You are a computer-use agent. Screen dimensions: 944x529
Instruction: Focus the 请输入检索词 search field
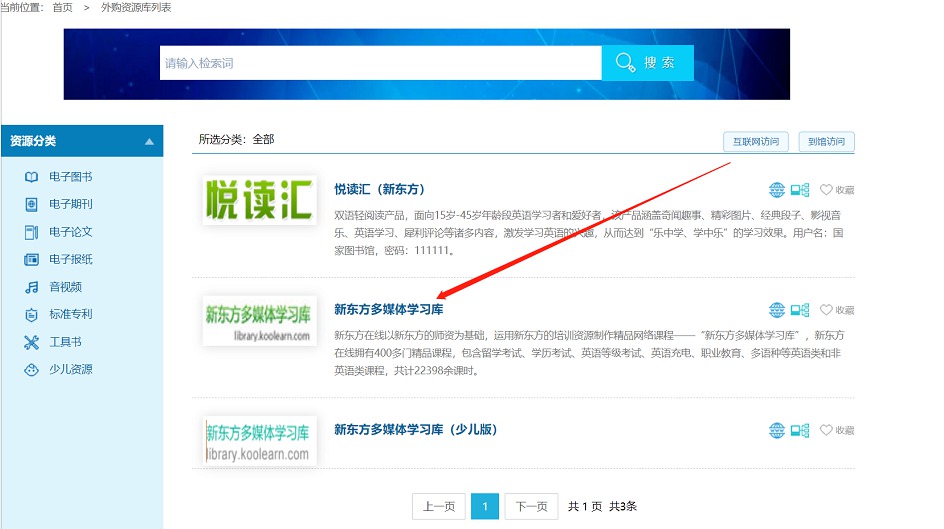(x=380, y=63)
